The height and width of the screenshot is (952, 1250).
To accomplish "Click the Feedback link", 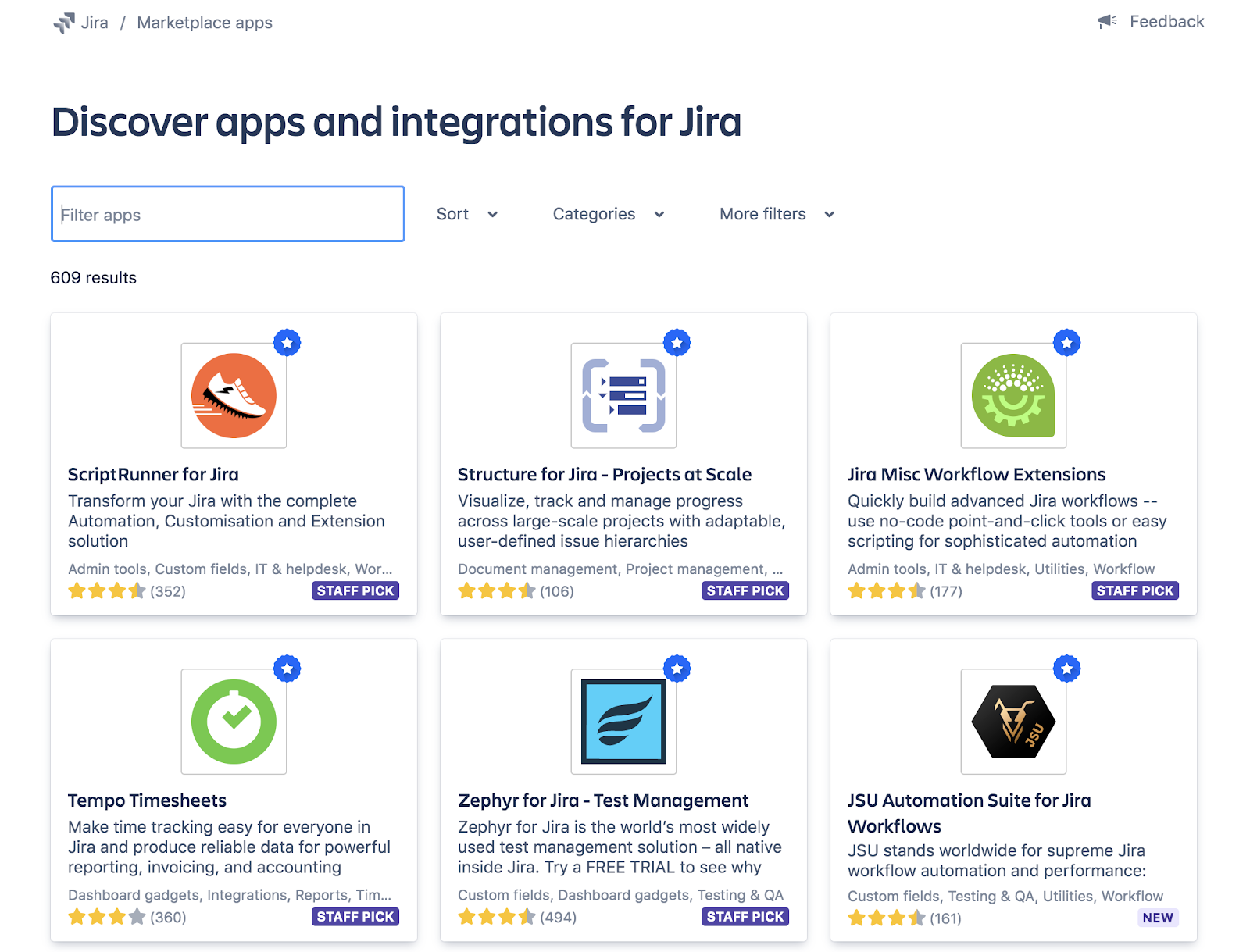I will [1167, 22].
